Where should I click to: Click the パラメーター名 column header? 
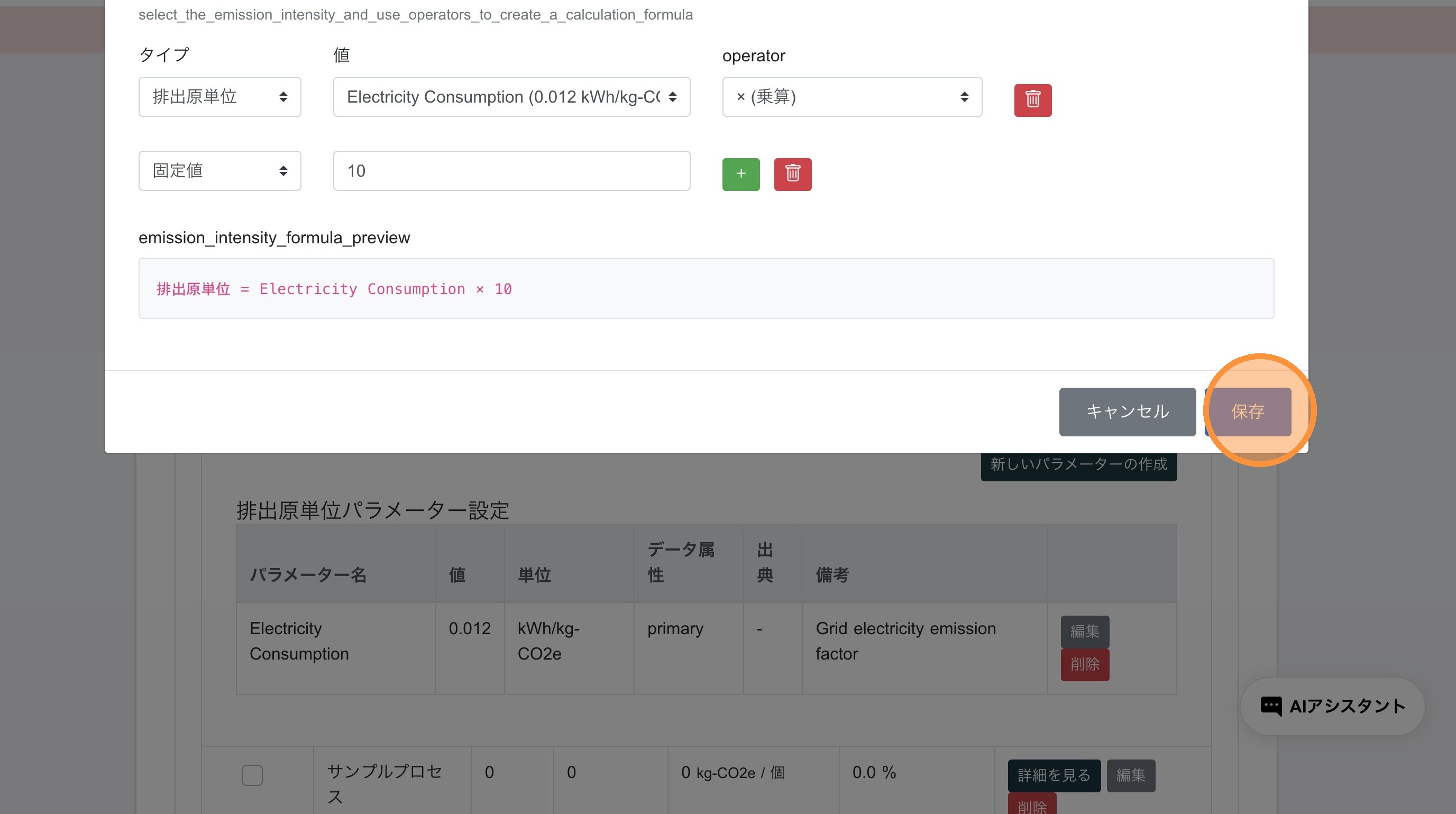(x=309, y=575)
